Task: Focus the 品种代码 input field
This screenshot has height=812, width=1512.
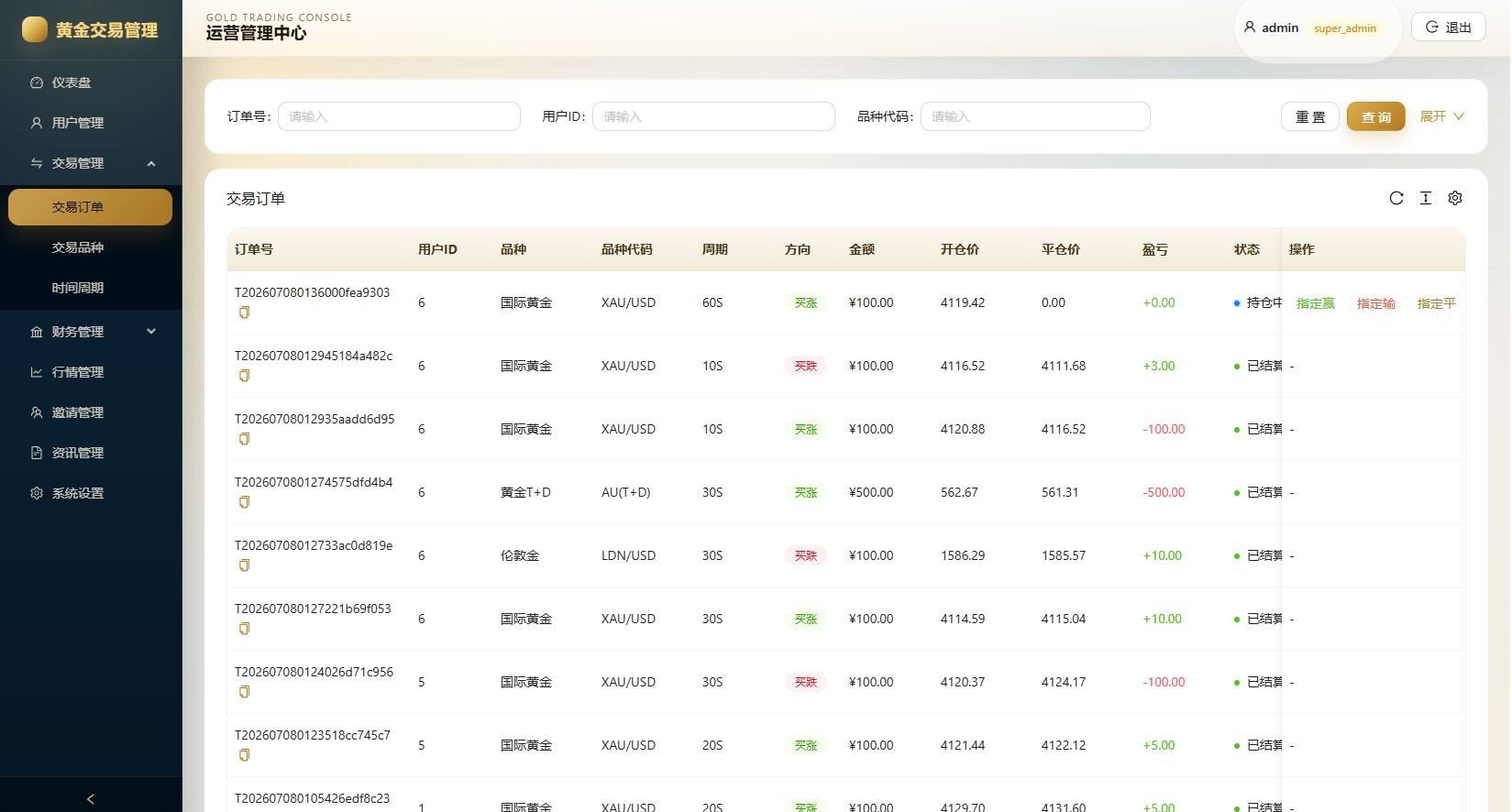Action: click(1035, 116)
